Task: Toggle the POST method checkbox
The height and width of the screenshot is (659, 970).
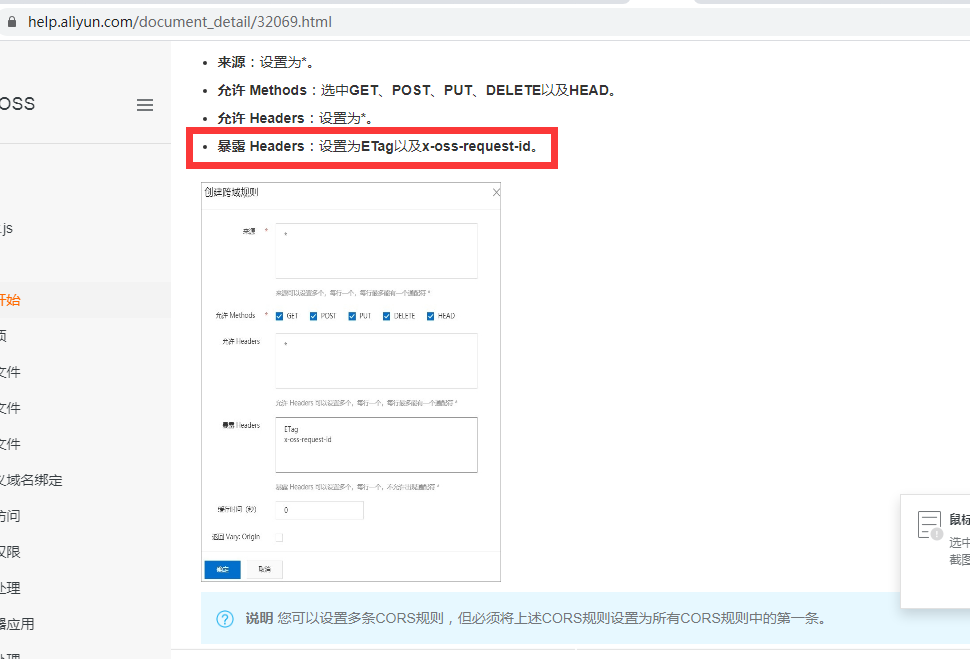Action: click(313, 315)
